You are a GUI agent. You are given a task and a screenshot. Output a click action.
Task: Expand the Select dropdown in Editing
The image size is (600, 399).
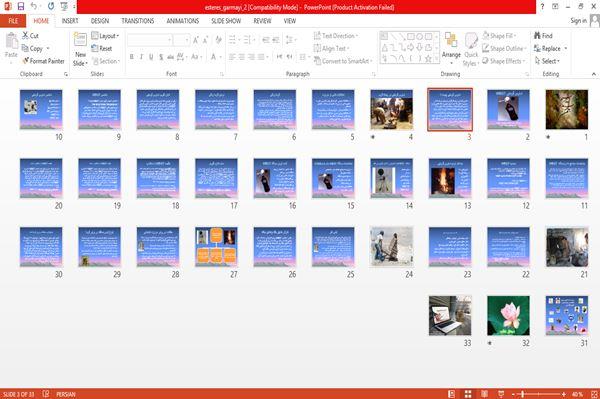[x=547, y=61]
